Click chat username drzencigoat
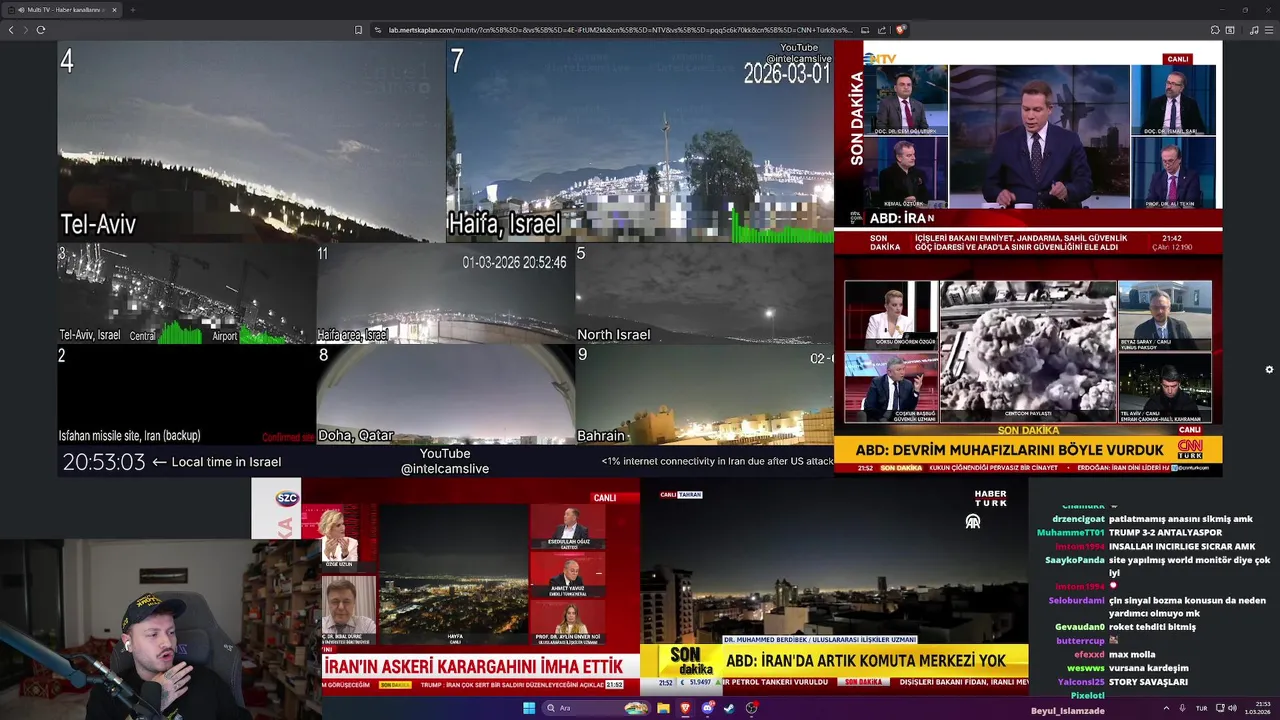Viewport: 1280px width, 720px height. coord(1078,519)
